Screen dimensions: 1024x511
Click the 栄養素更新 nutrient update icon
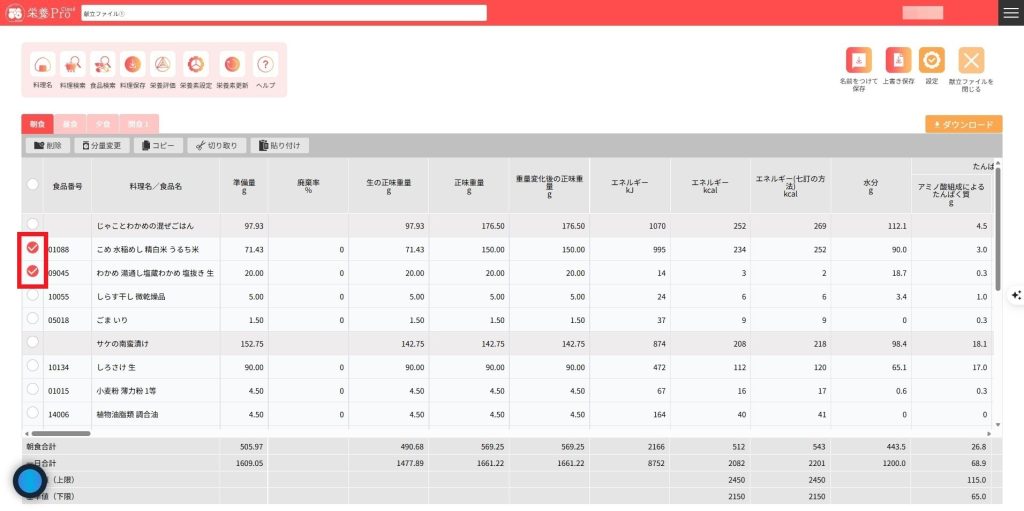click(x=231, y=66)
